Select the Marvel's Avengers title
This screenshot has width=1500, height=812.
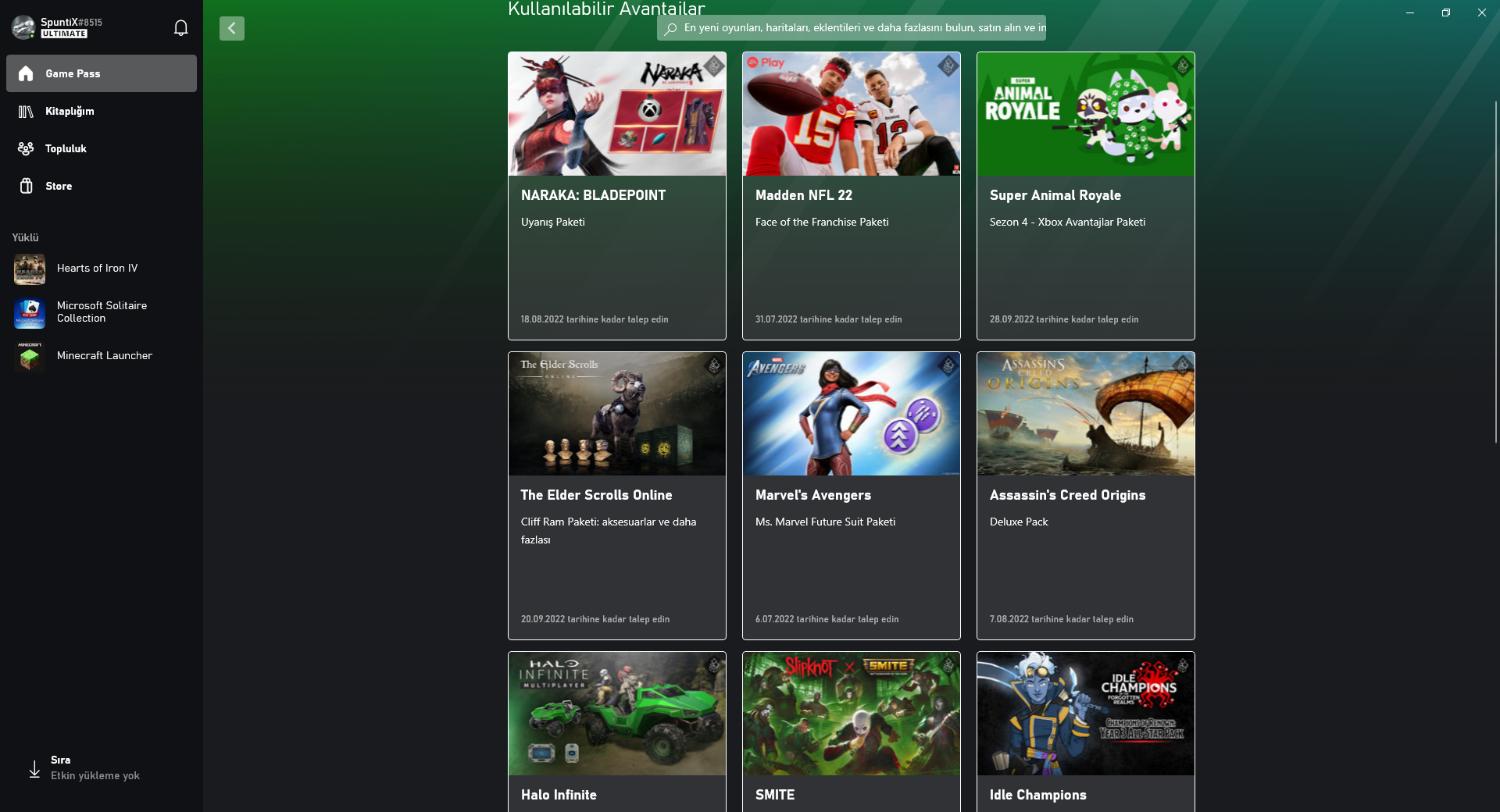[x=813, y=495]
